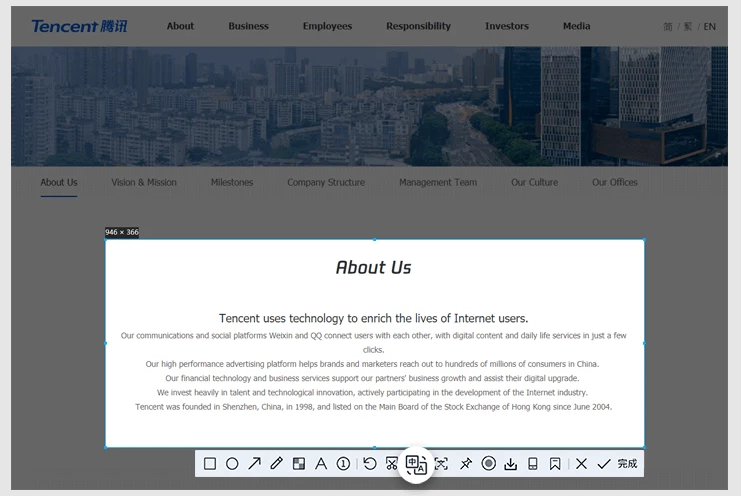Pin the screenshot to screen
This screenshot has height=496, width=741.
point(466,464)
